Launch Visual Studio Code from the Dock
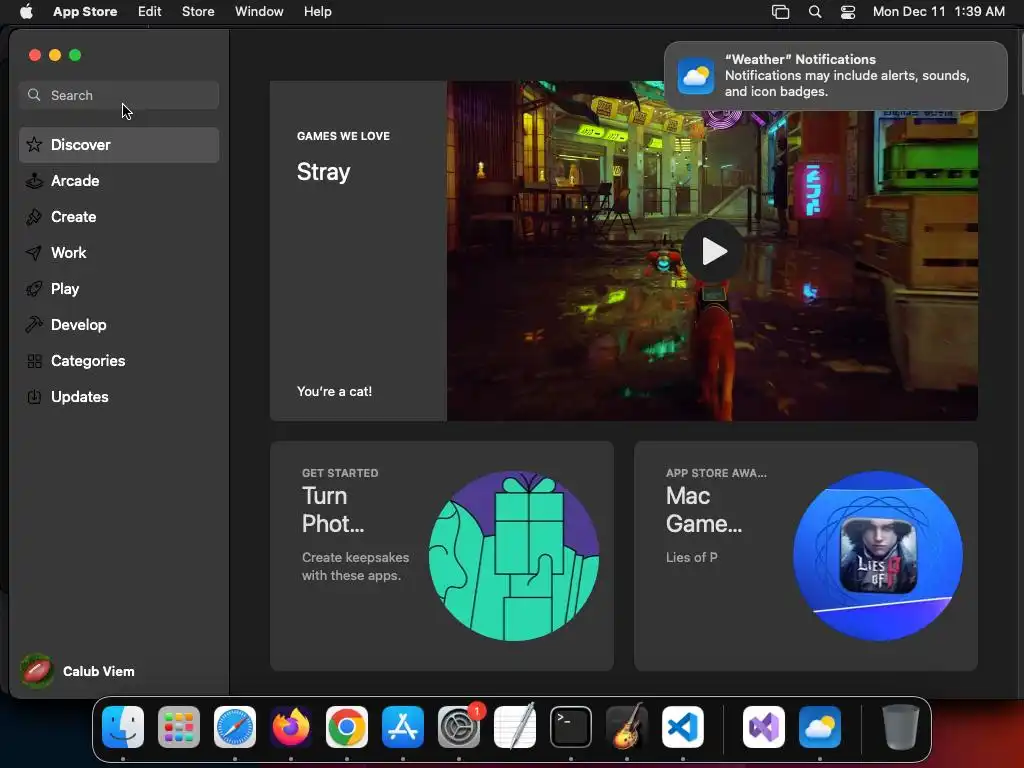Screen dimensions: 1024x768 (x=683, y=727)
